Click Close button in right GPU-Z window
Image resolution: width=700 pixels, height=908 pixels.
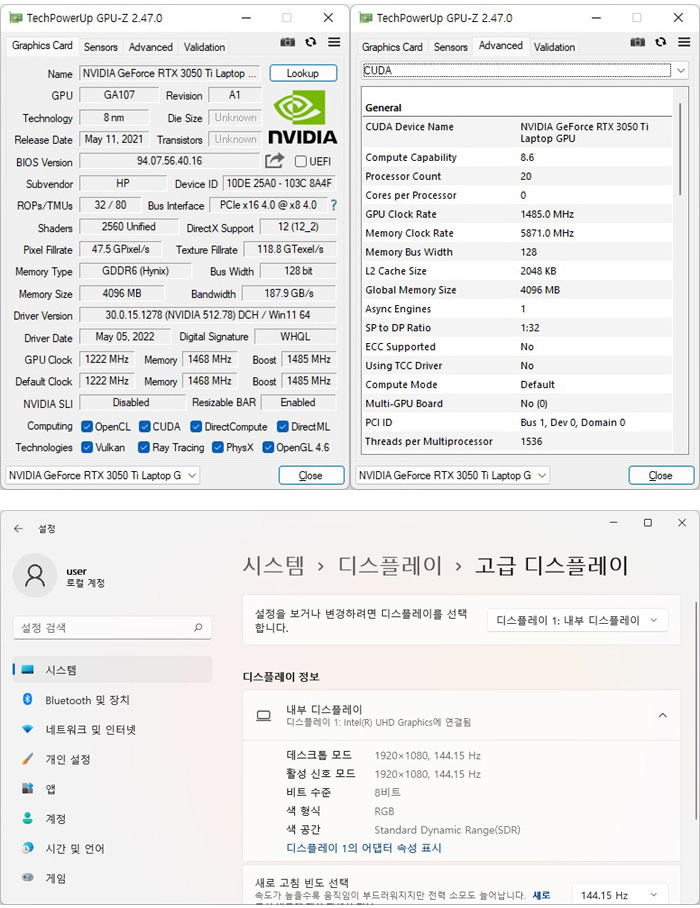click(x=661, y=475)
